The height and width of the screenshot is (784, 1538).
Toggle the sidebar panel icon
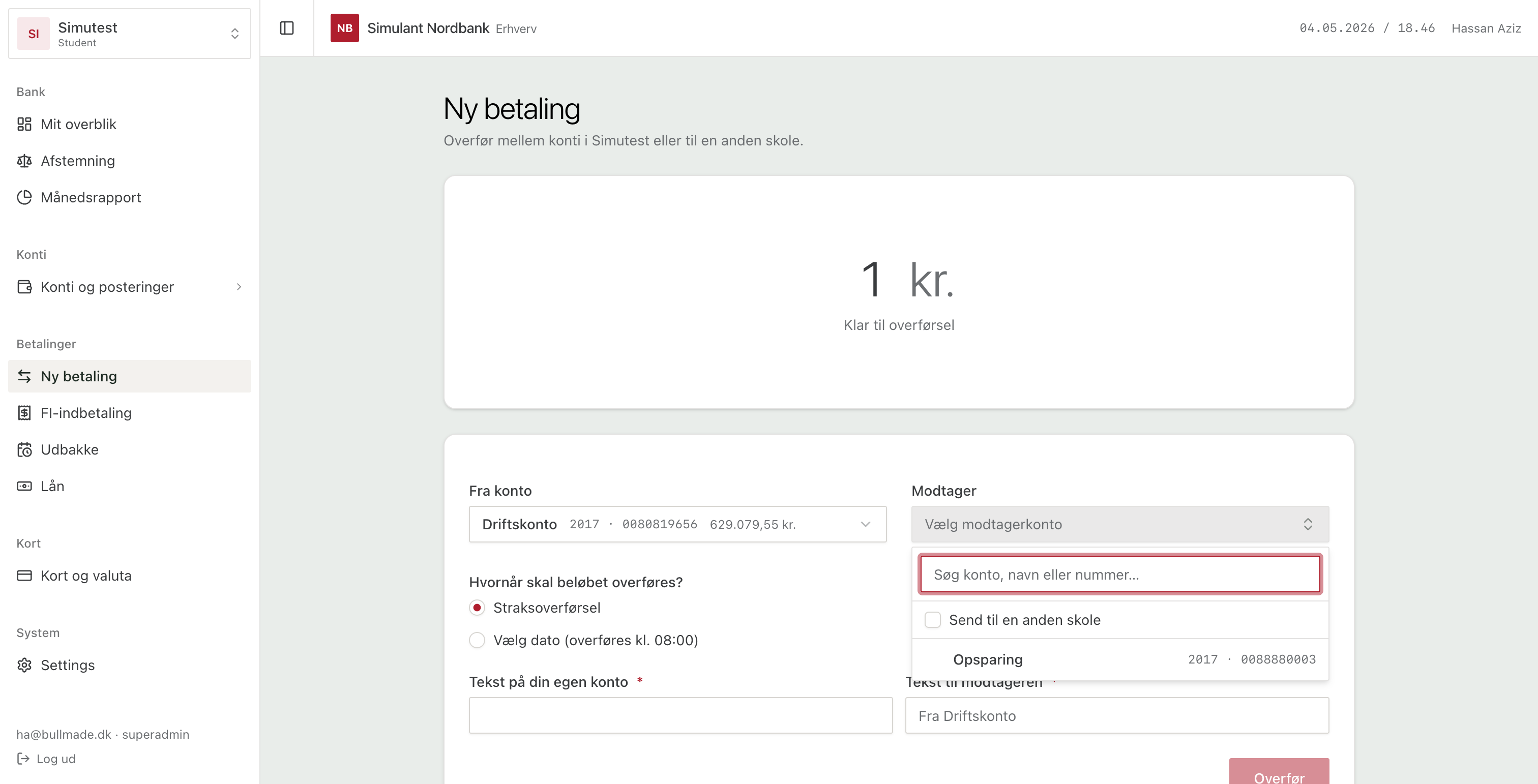tap(286, 28)
